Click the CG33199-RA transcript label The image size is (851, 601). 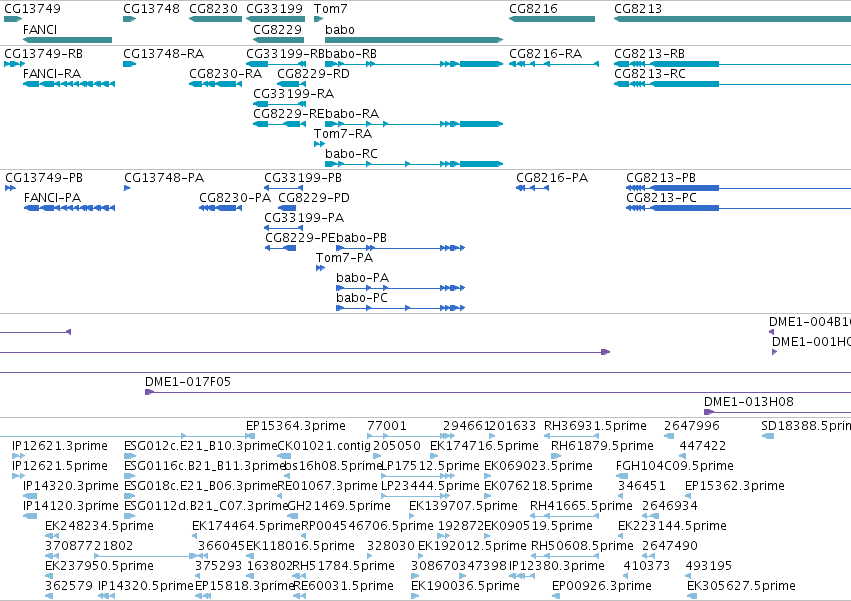coord(293,93)
